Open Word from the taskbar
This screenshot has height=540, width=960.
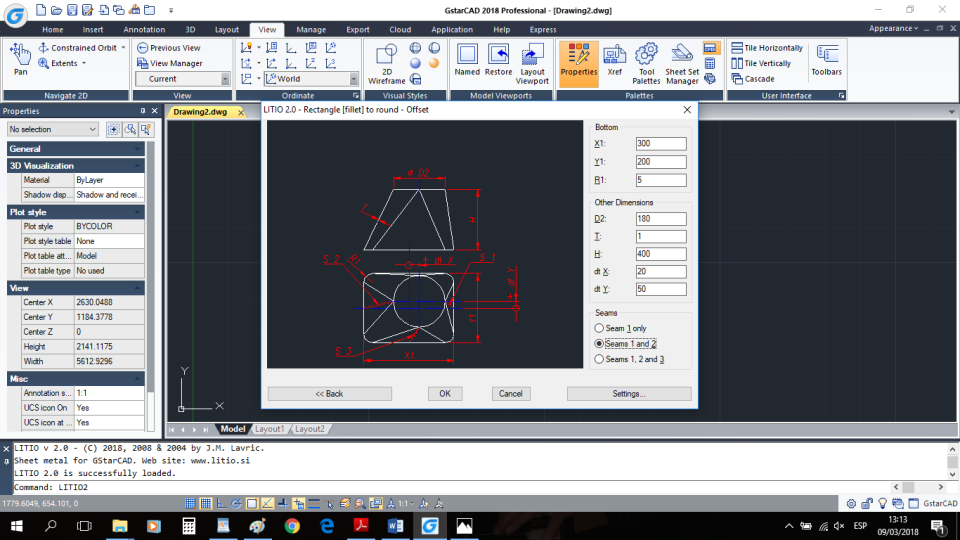coord(396,526)
